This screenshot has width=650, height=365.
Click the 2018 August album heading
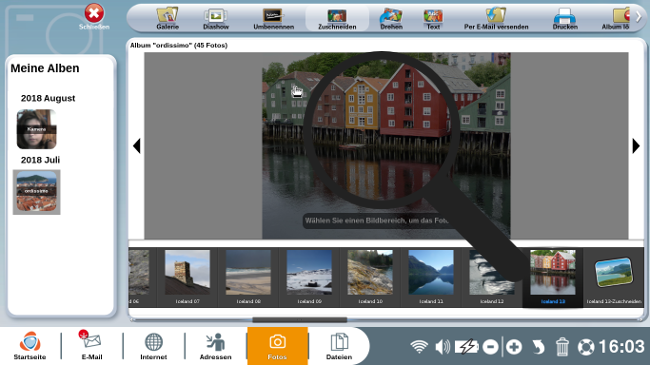(48, 98)
